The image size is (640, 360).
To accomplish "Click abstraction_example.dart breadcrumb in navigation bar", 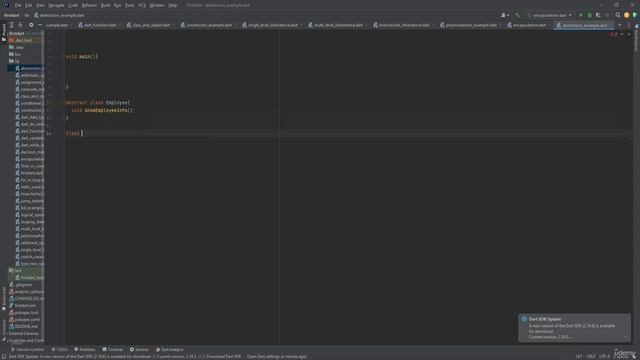I will [59, 15].
